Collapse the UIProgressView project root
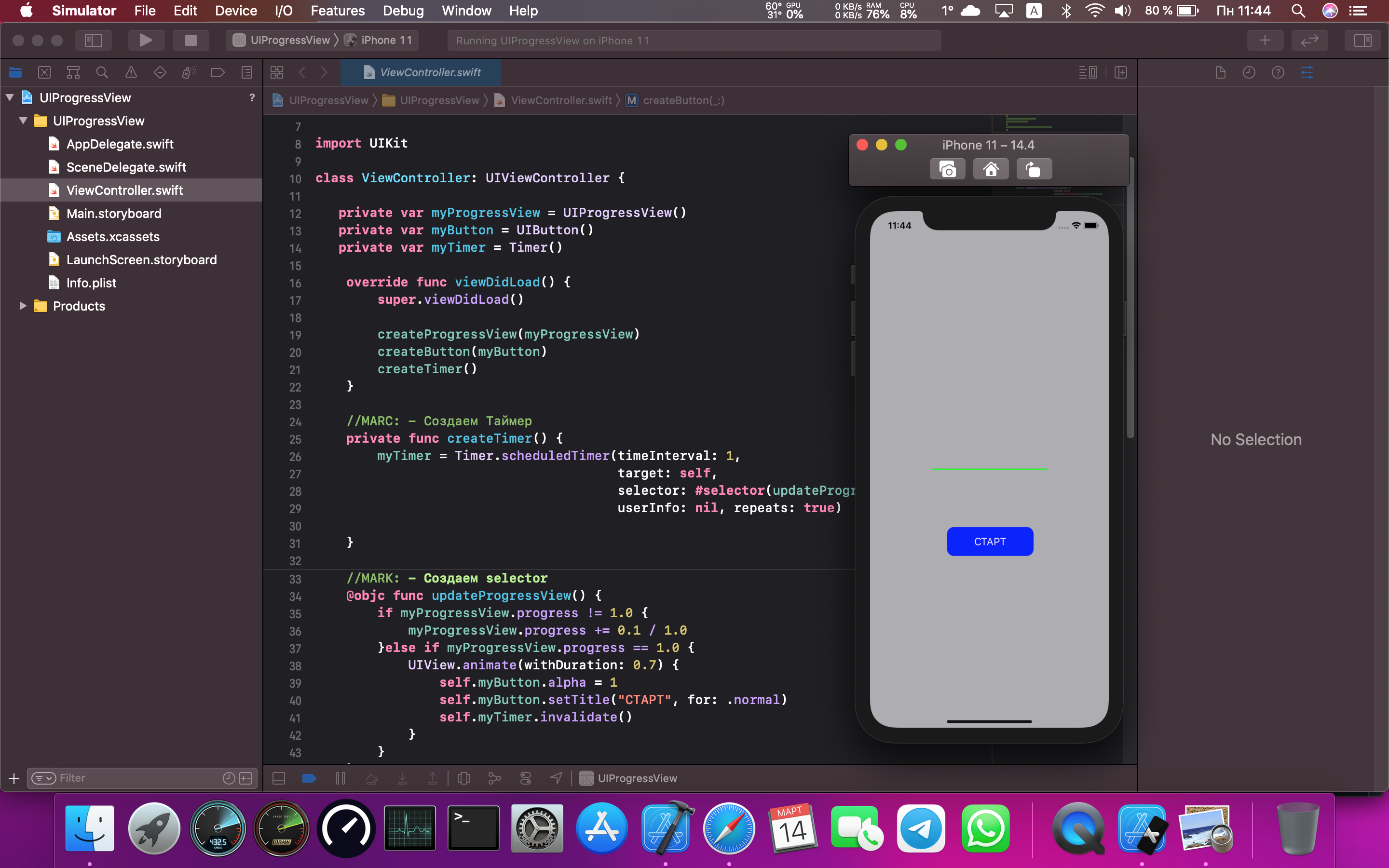 [10, 97]
